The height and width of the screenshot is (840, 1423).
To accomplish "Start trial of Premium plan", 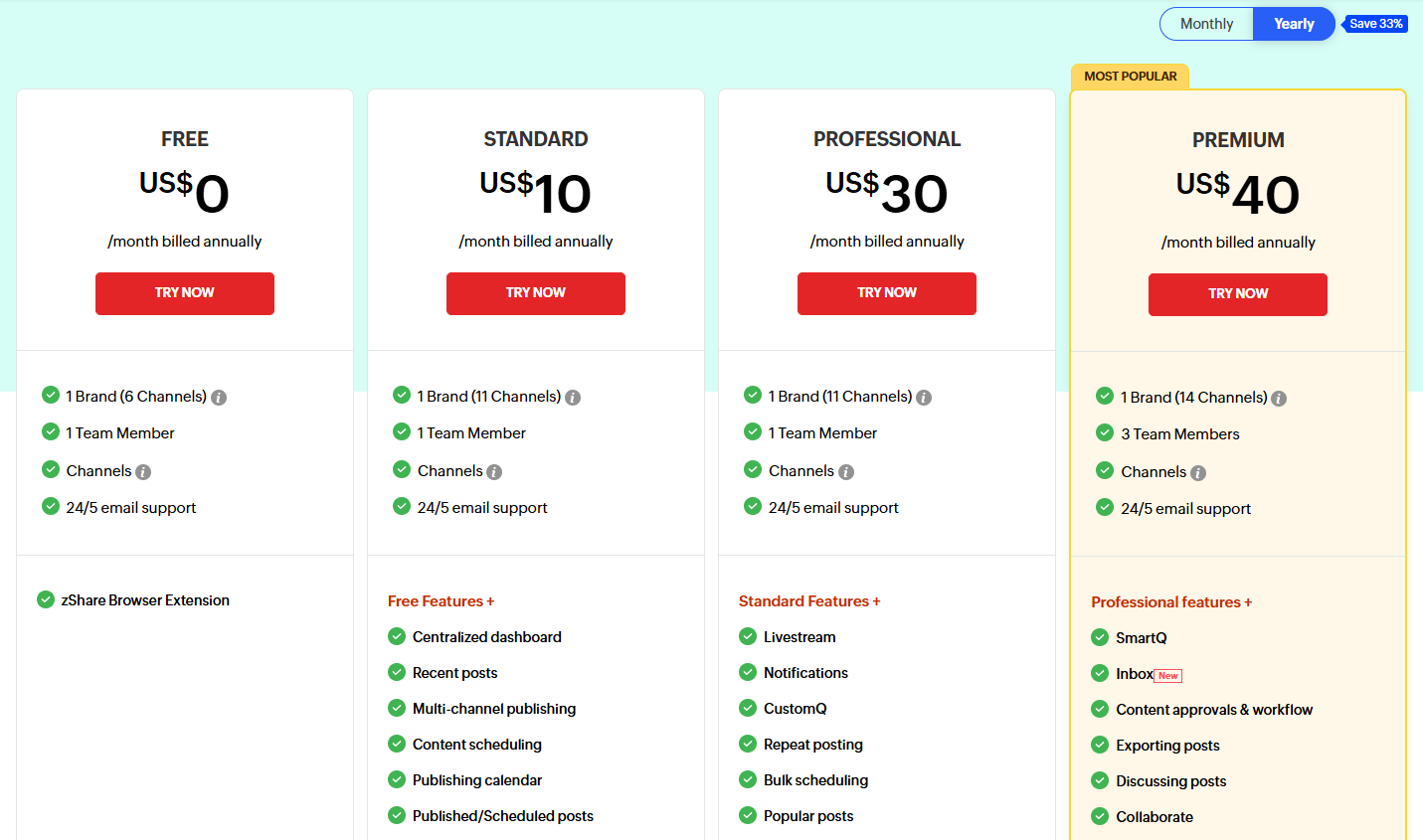I will click(1237, 294).
